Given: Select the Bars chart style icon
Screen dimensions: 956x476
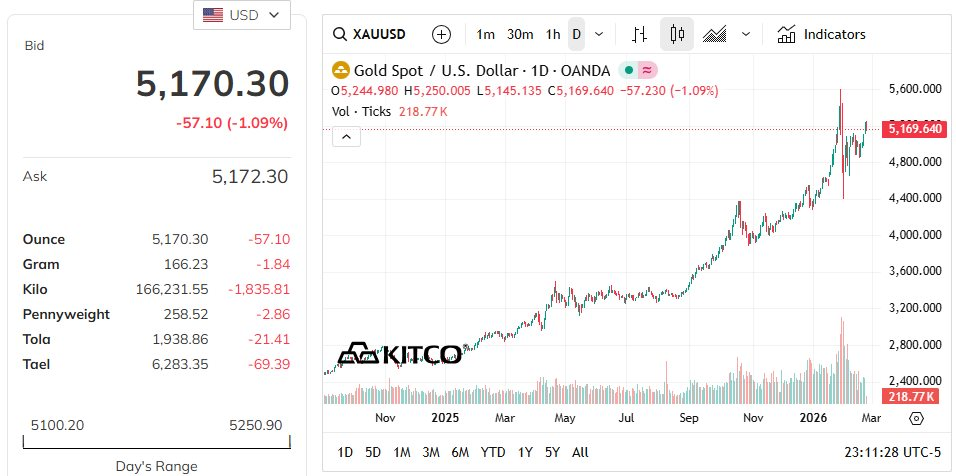Looking at the screenshot, I should tap(640, 34).
